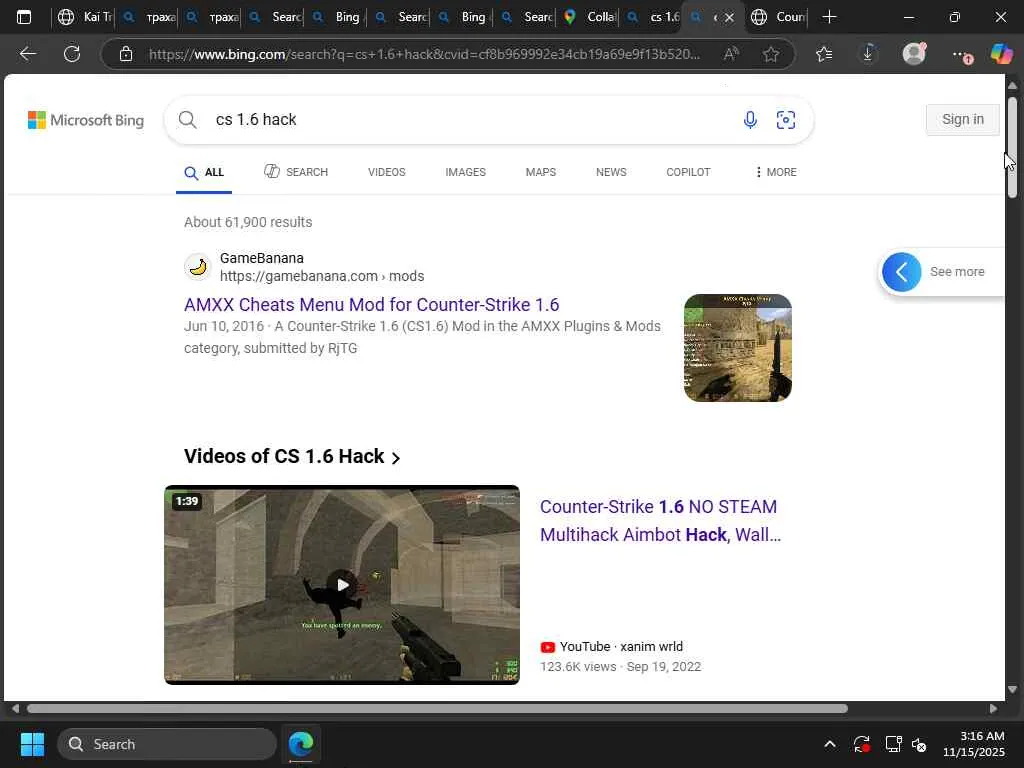Viewport: 1024px width, 768px height.
Task: Select the ALL results tab
Action: click(204, 172)
